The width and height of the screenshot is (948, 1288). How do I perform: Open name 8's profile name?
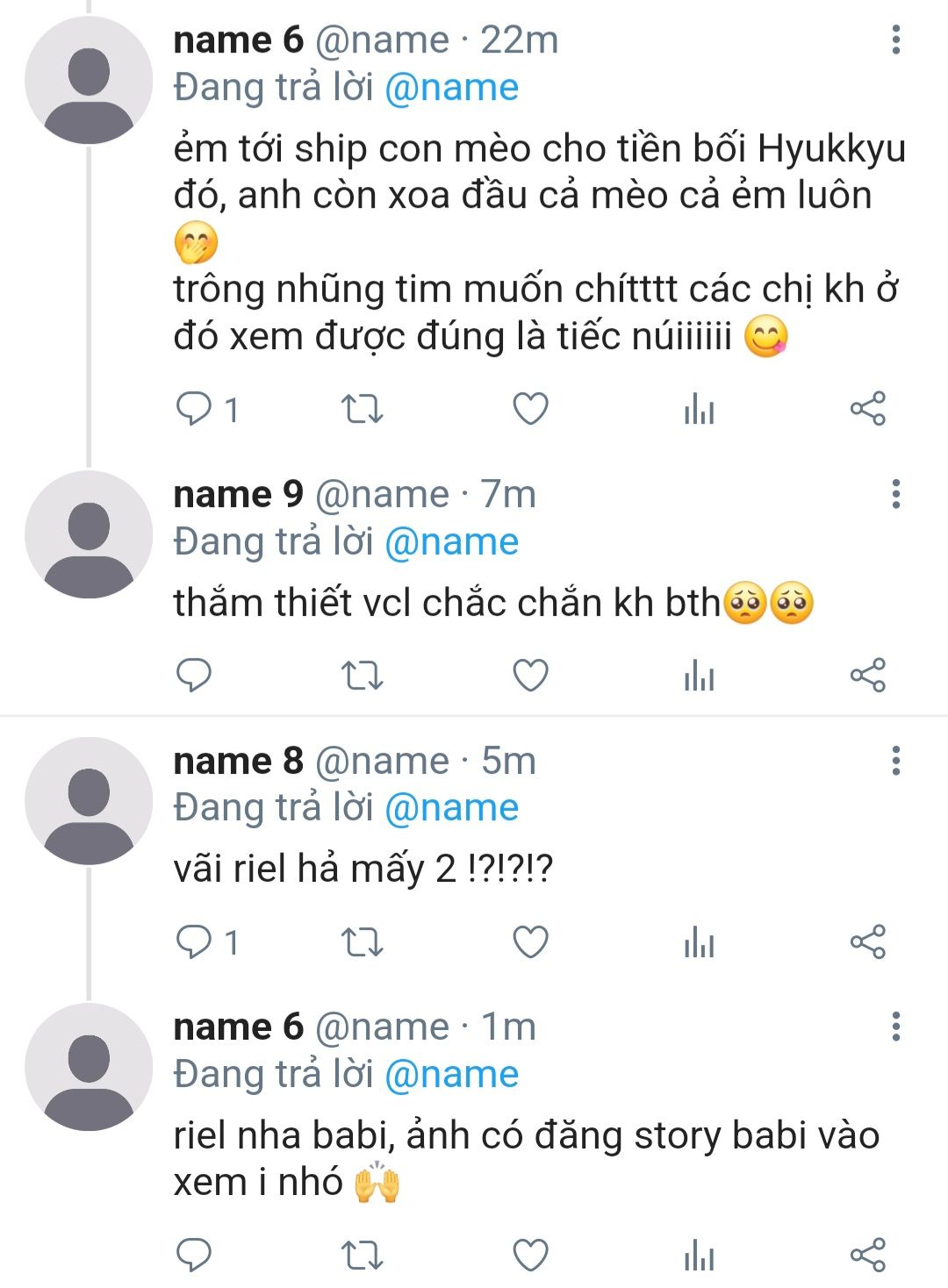(238, 761)
